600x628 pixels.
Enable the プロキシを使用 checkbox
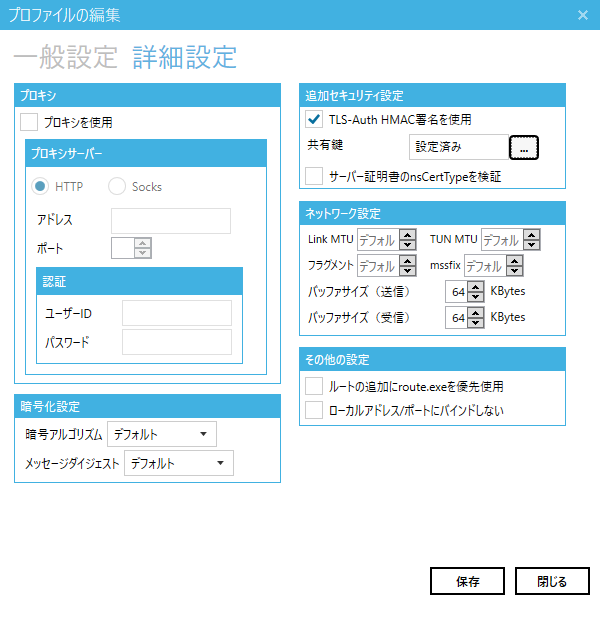[x=29, y=123]
